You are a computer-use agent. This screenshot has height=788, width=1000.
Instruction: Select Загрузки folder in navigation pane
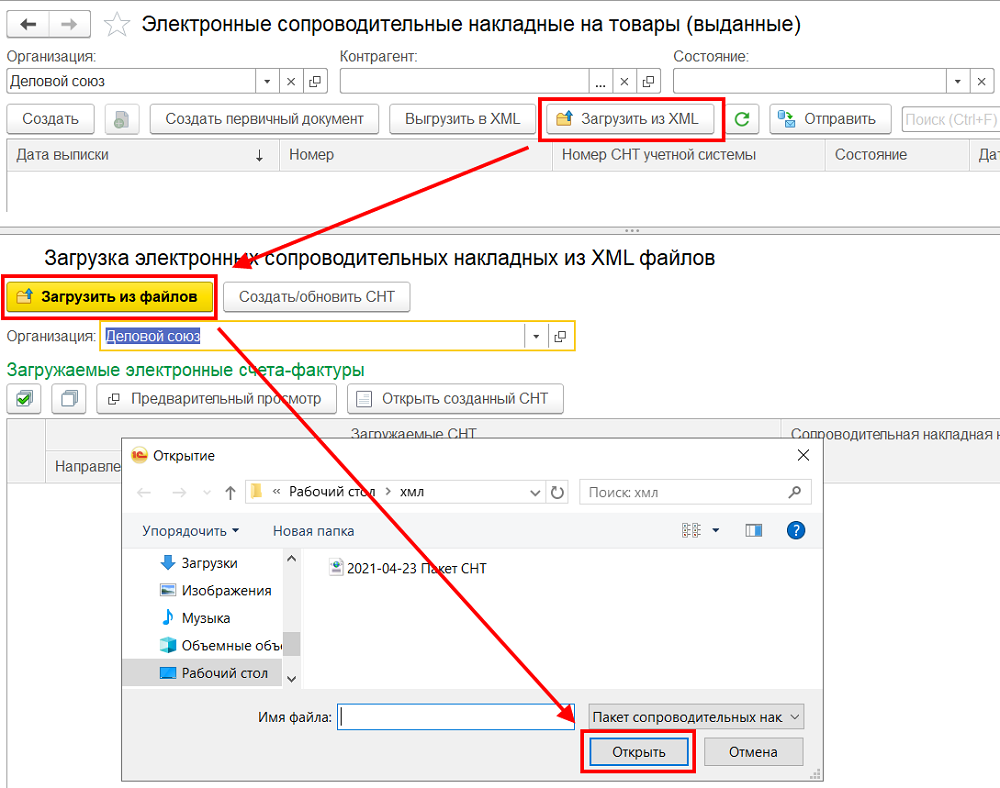tap(209, 563)
